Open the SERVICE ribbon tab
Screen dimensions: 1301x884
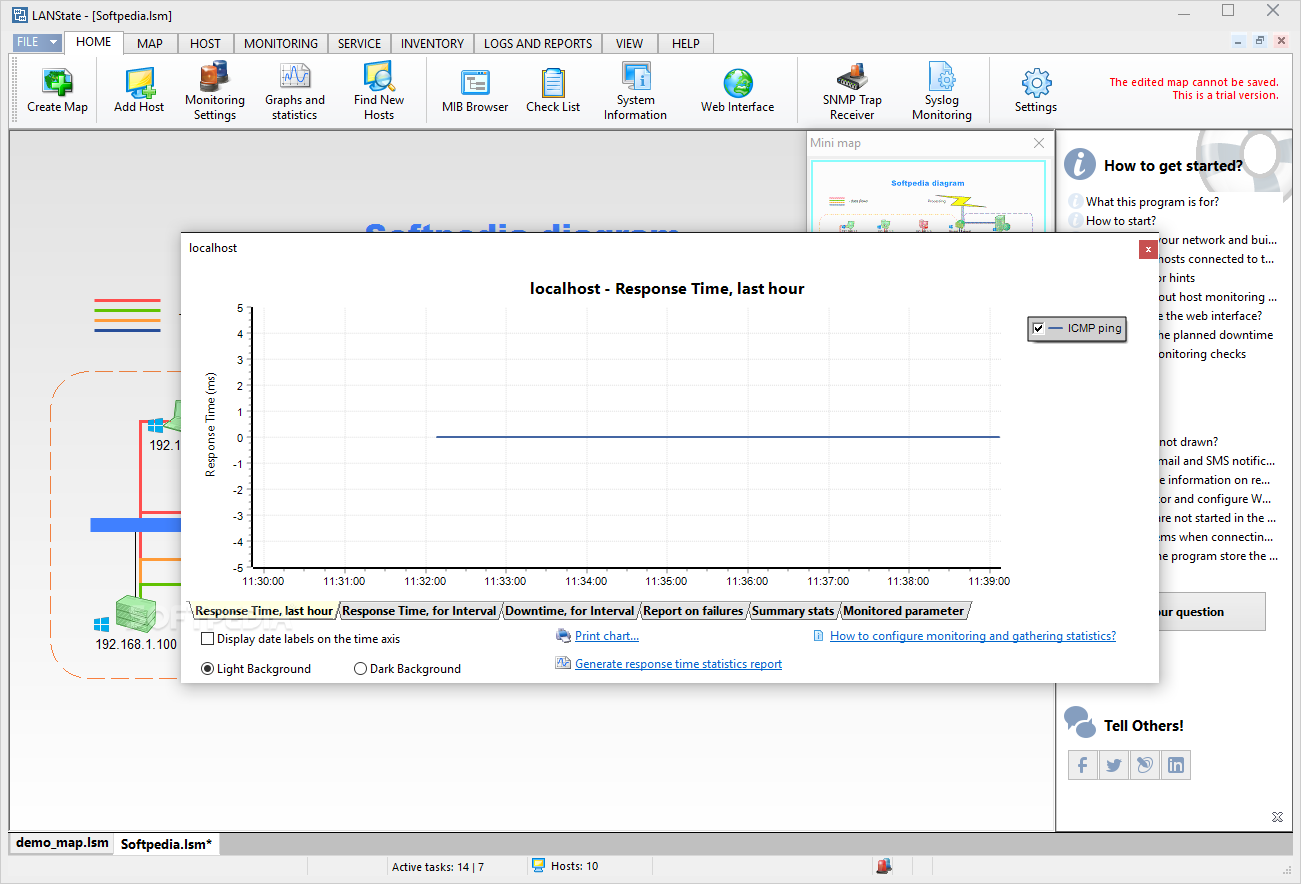[359, 43]
